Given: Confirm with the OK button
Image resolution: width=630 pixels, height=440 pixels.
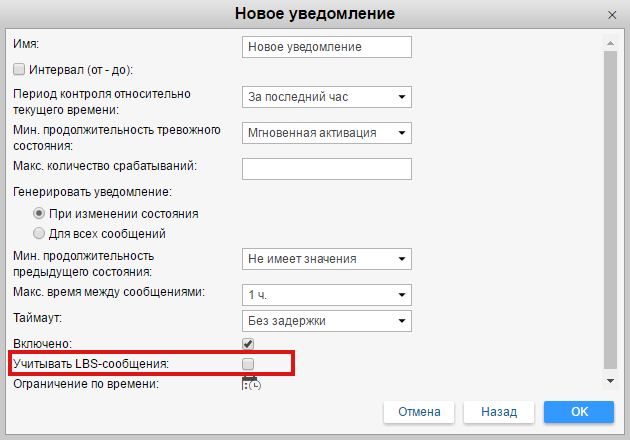Looking at the screenshot, I should click(578, 412).
